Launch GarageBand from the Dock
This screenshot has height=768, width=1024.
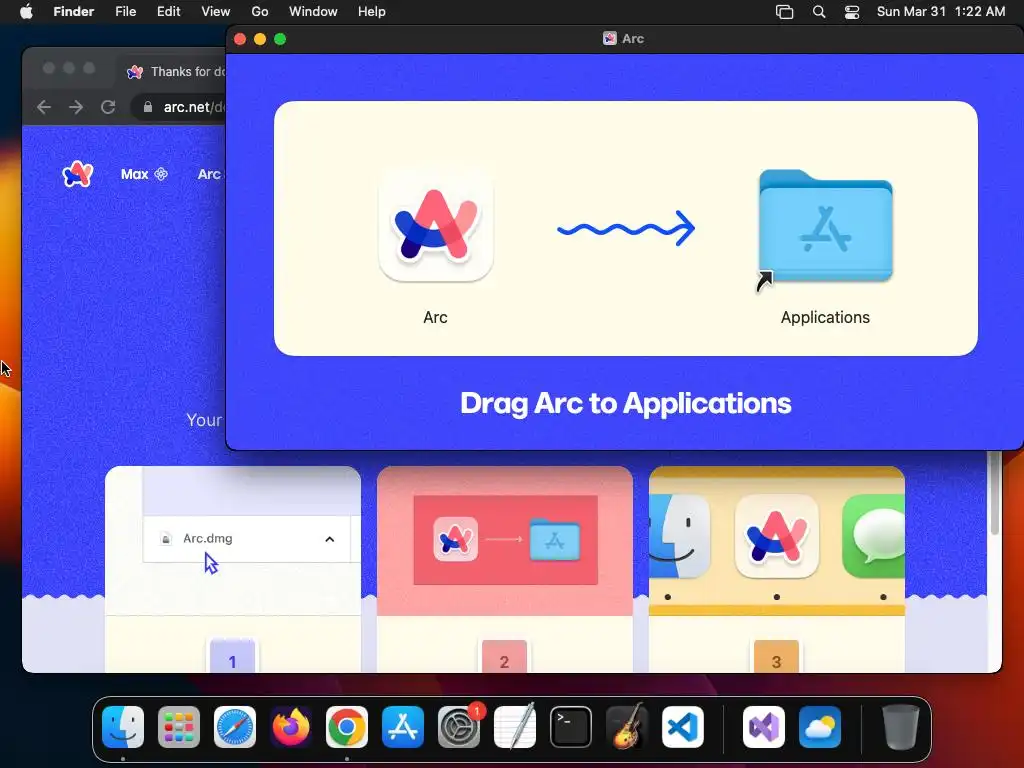pyautogui.click(x=627, y=727)
